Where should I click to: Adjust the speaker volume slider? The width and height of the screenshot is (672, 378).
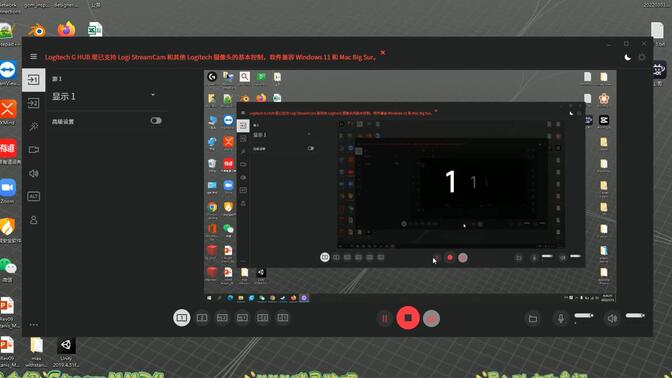[635, 315]
